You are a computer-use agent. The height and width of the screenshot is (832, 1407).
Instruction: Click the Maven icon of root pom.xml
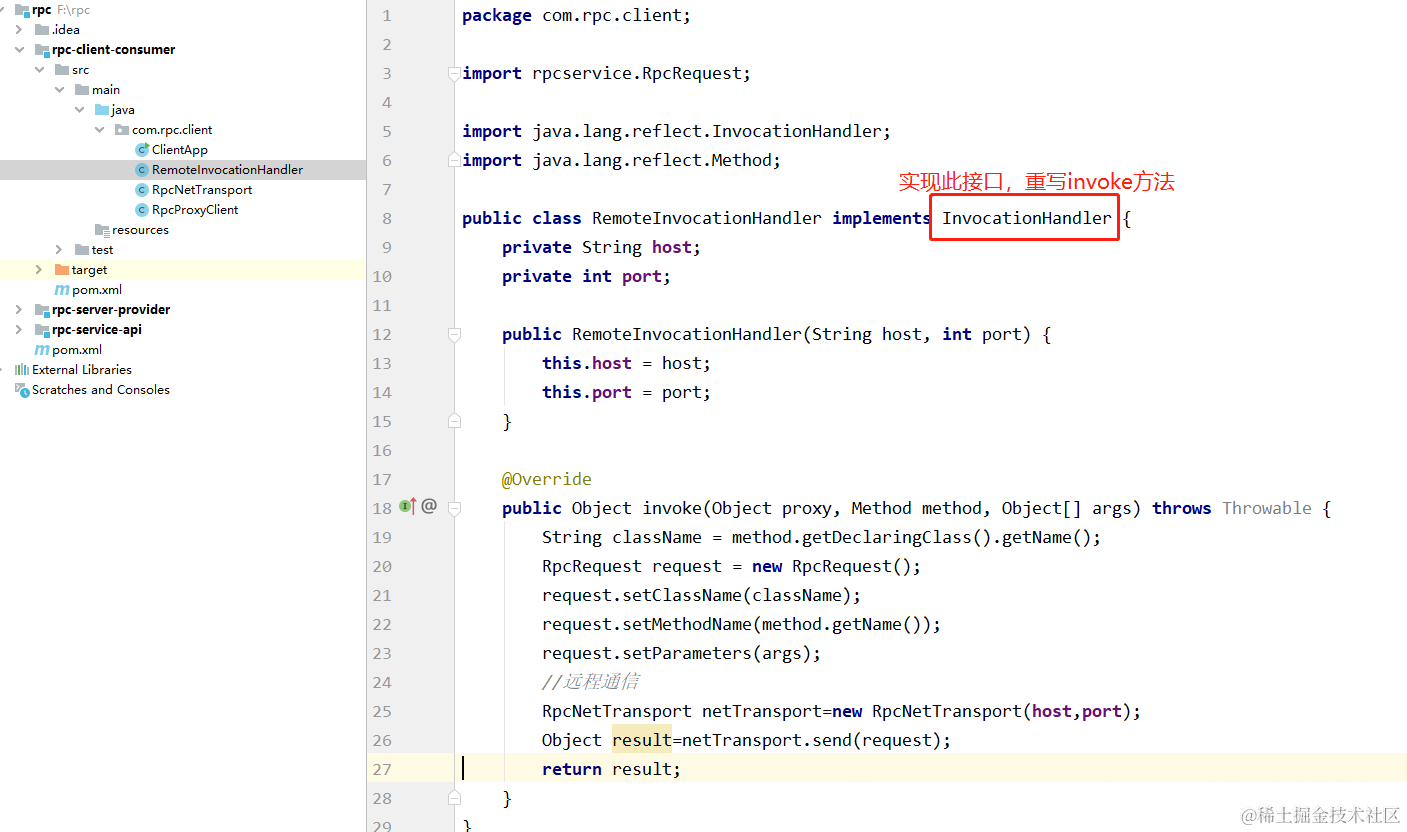42,350
